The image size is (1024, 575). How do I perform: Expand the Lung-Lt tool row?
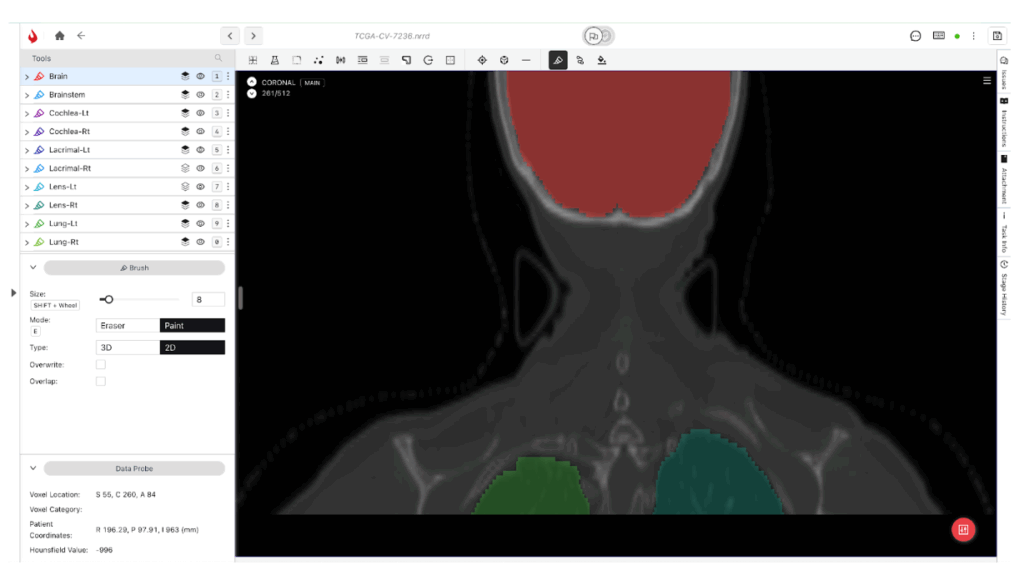coord(27,223)
